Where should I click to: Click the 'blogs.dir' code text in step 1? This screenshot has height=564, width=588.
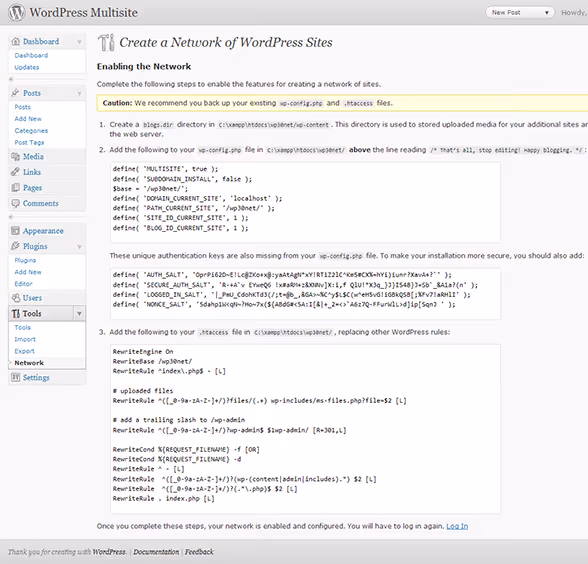(x=158, y=125)
